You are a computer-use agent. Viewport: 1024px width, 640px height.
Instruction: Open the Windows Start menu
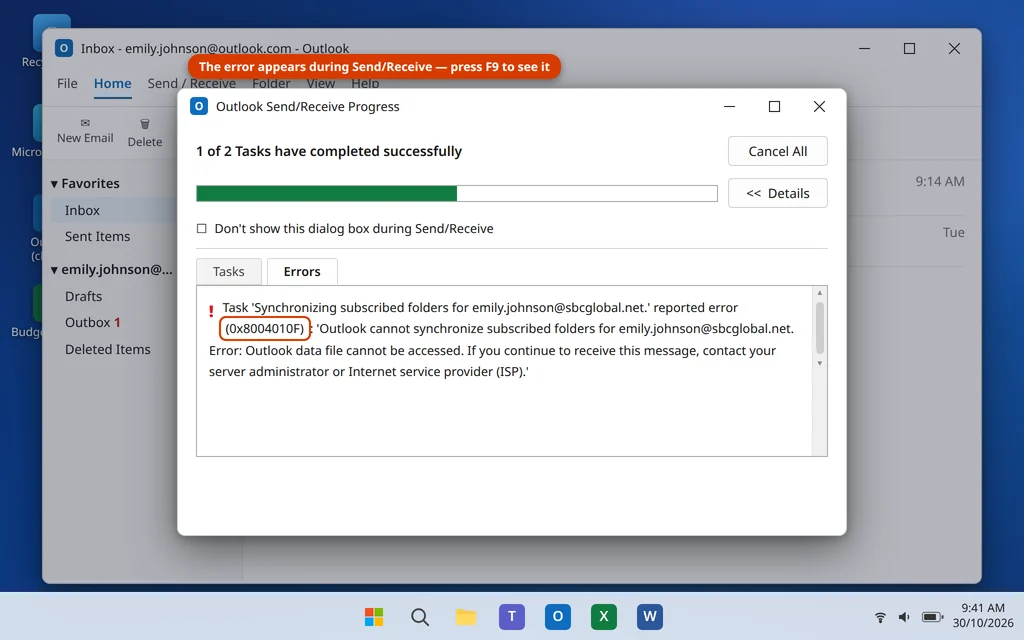point(374,616)
